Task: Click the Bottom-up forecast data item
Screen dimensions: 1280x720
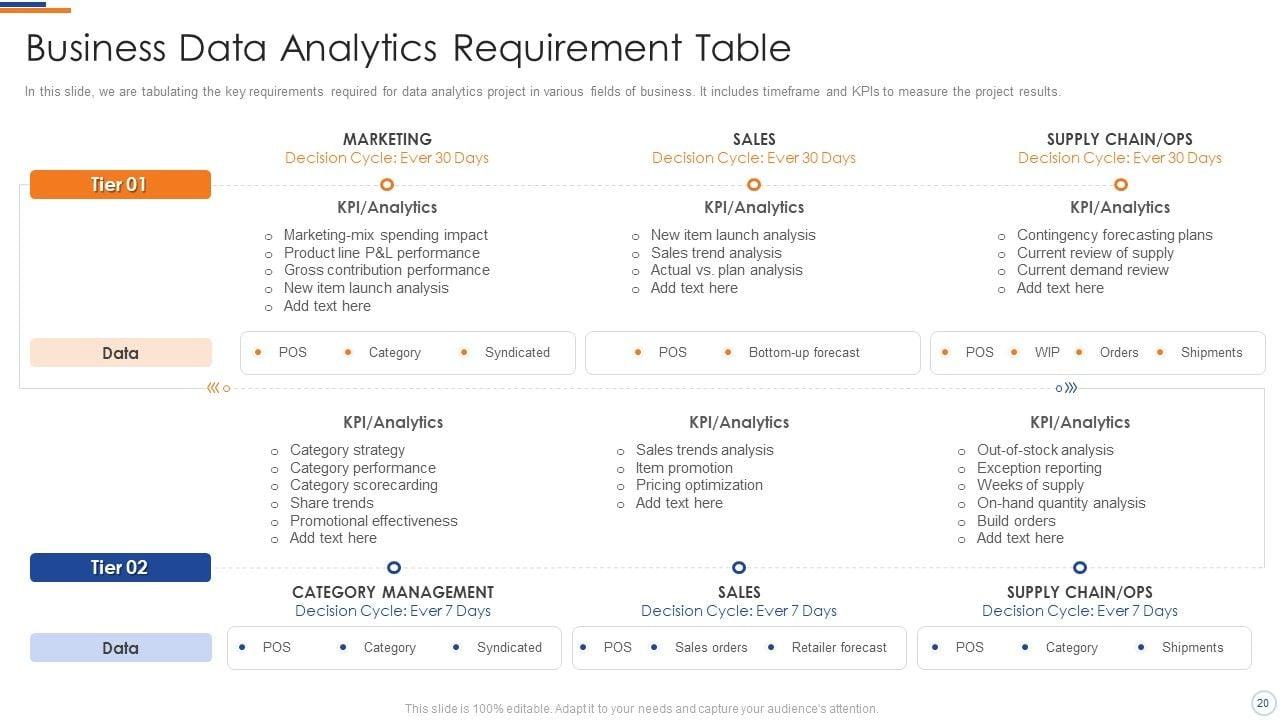Action: [804, 353]
